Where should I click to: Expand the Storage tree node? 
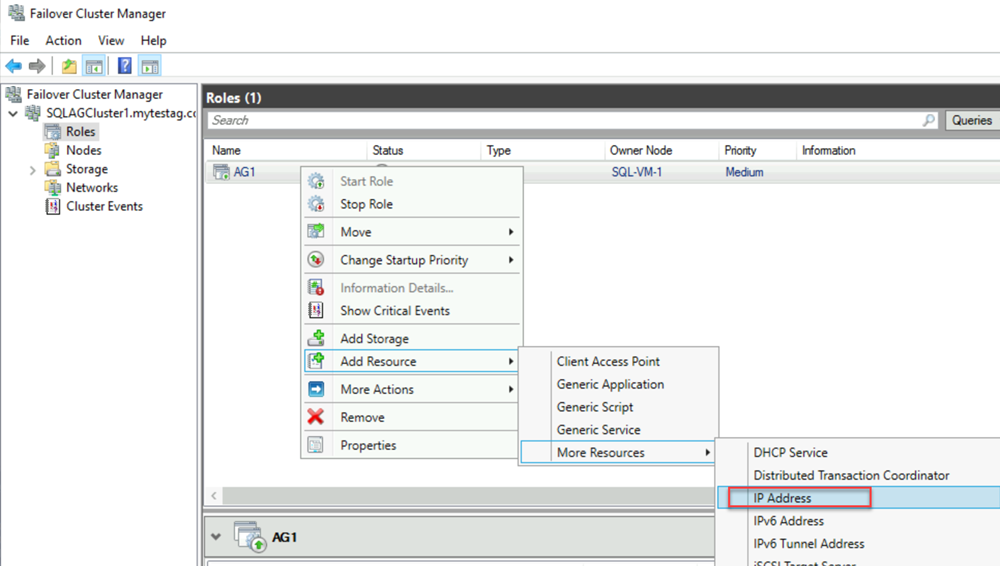tap(33, 170)
